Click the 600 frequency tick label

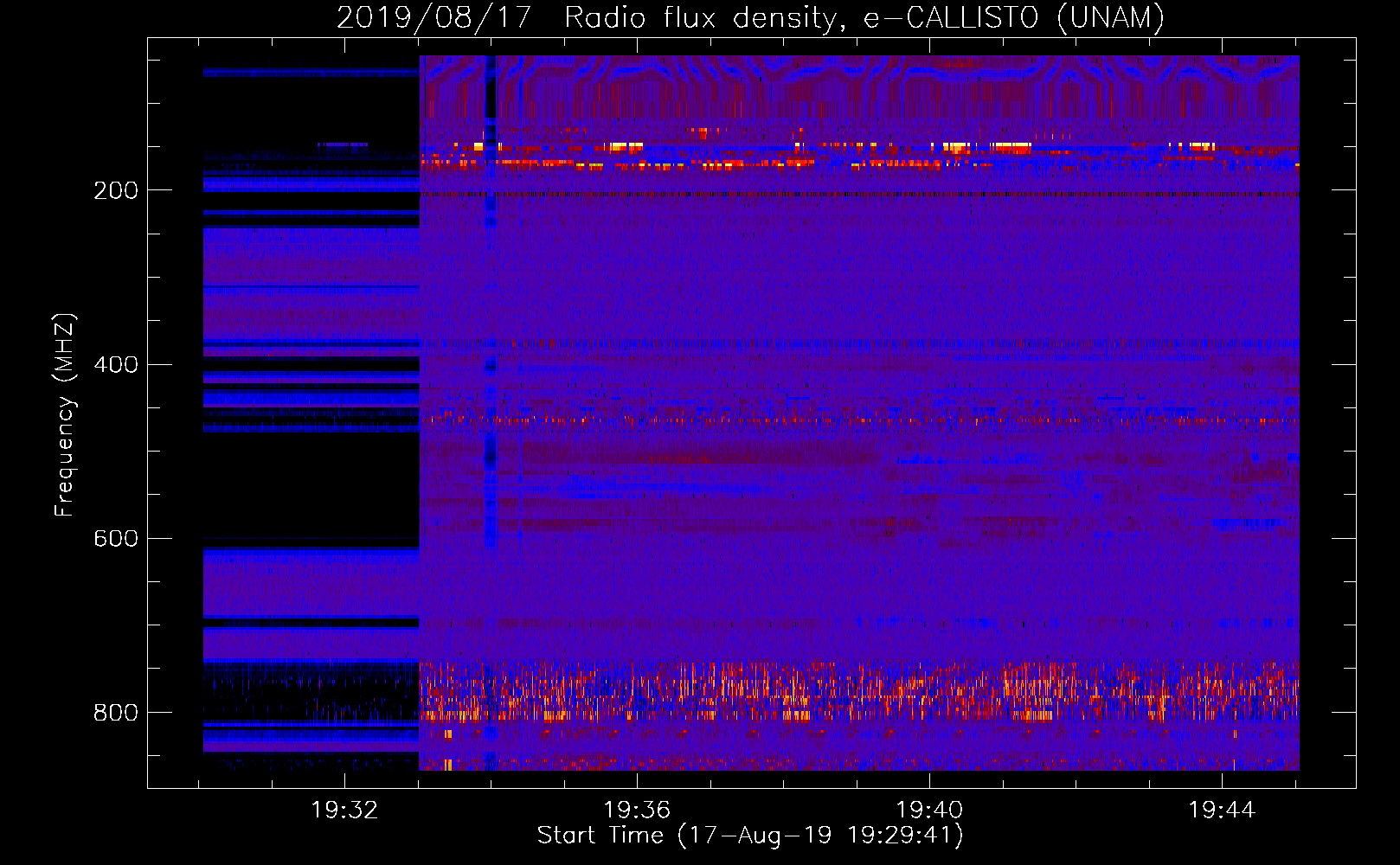click(116, 538)
